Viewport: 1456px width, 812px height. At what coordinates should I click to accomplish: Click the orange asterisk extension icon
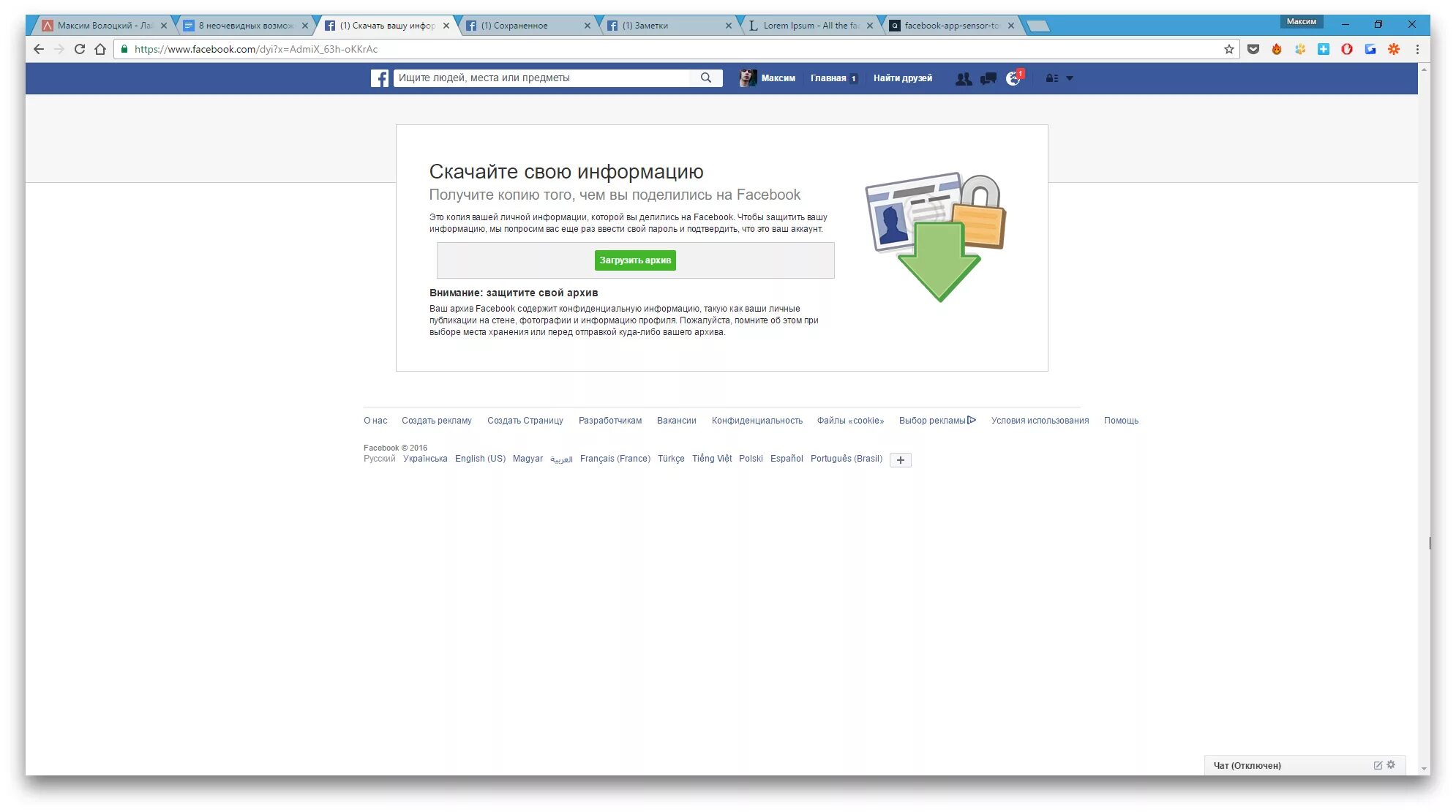[1394, 49]
